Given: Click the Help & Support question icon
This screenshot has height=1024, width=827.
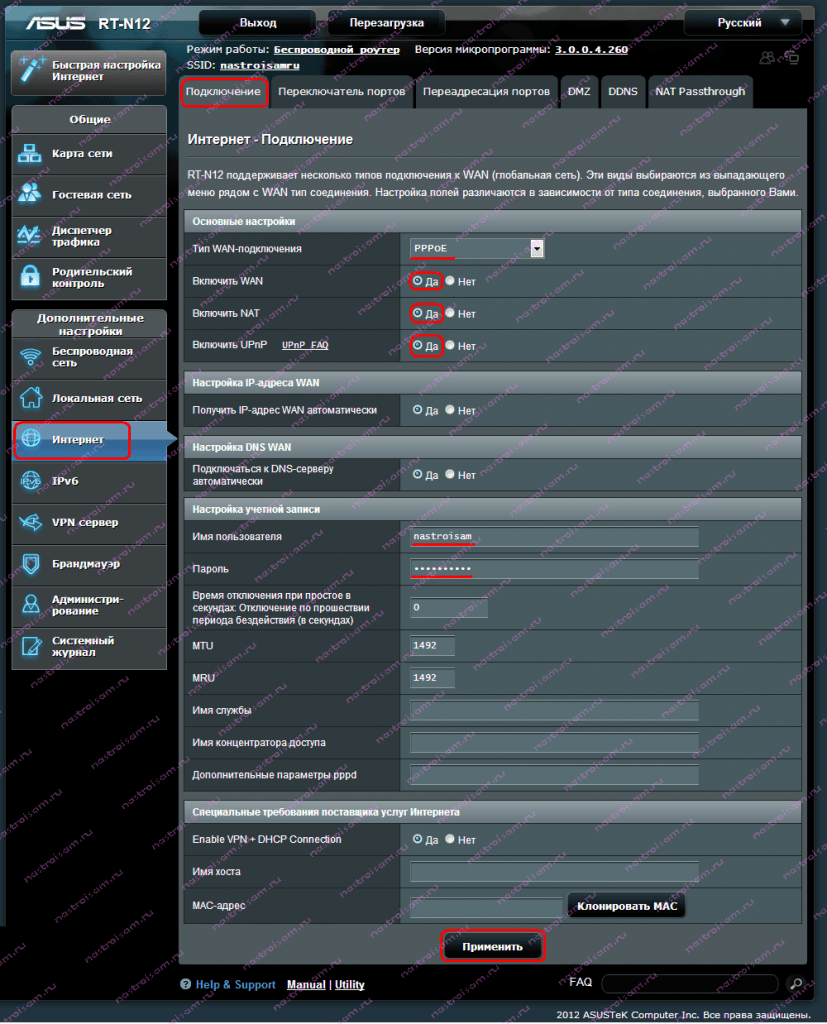Looking at the screenshot, I should 186,984.
